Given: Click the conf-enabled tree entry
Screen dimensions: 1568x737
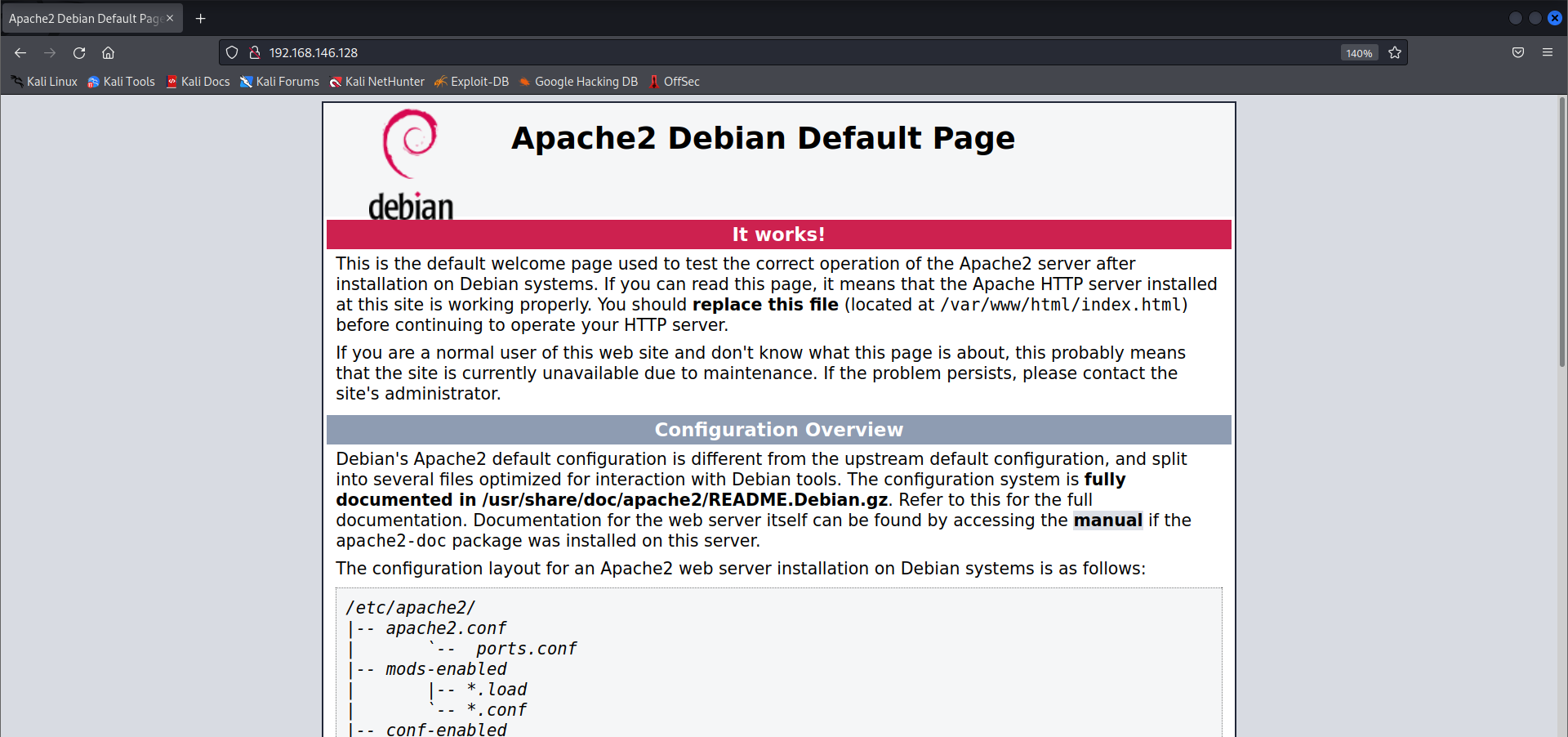Looking at the screenshot, I should point(446,729).
